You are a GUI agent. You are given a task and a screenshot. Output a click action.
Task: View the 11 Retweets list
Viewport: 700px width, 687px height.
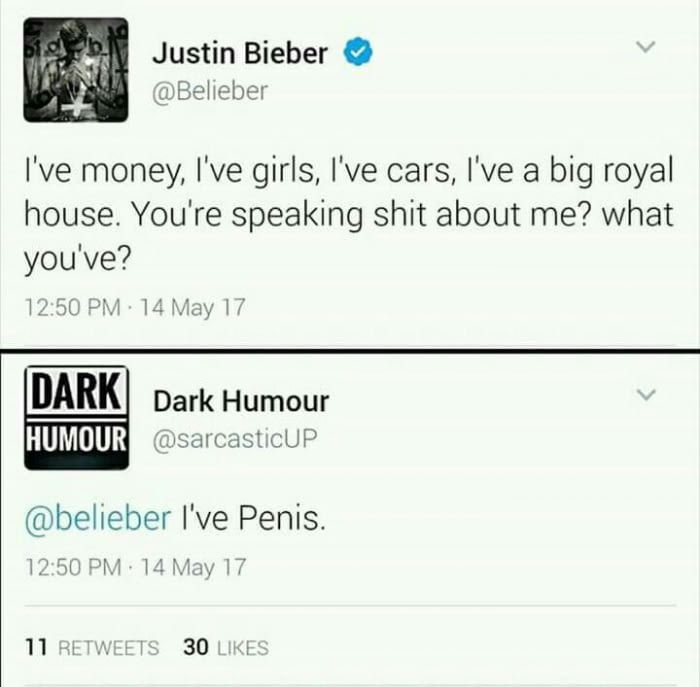92,647
